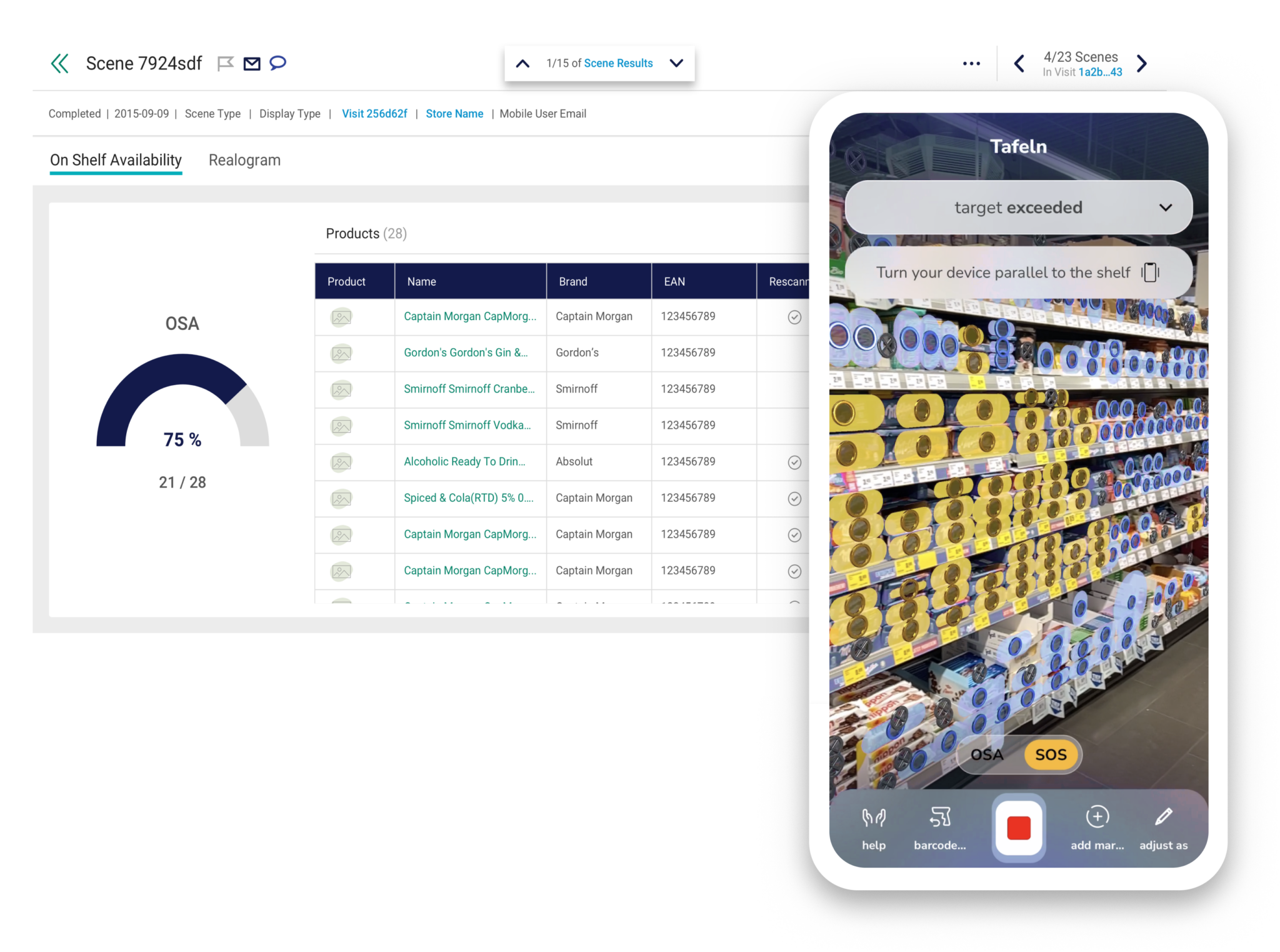Open the envelope icon in the scene header
The height and width of the screenshot is (952, 1280).
coord(252,63)
